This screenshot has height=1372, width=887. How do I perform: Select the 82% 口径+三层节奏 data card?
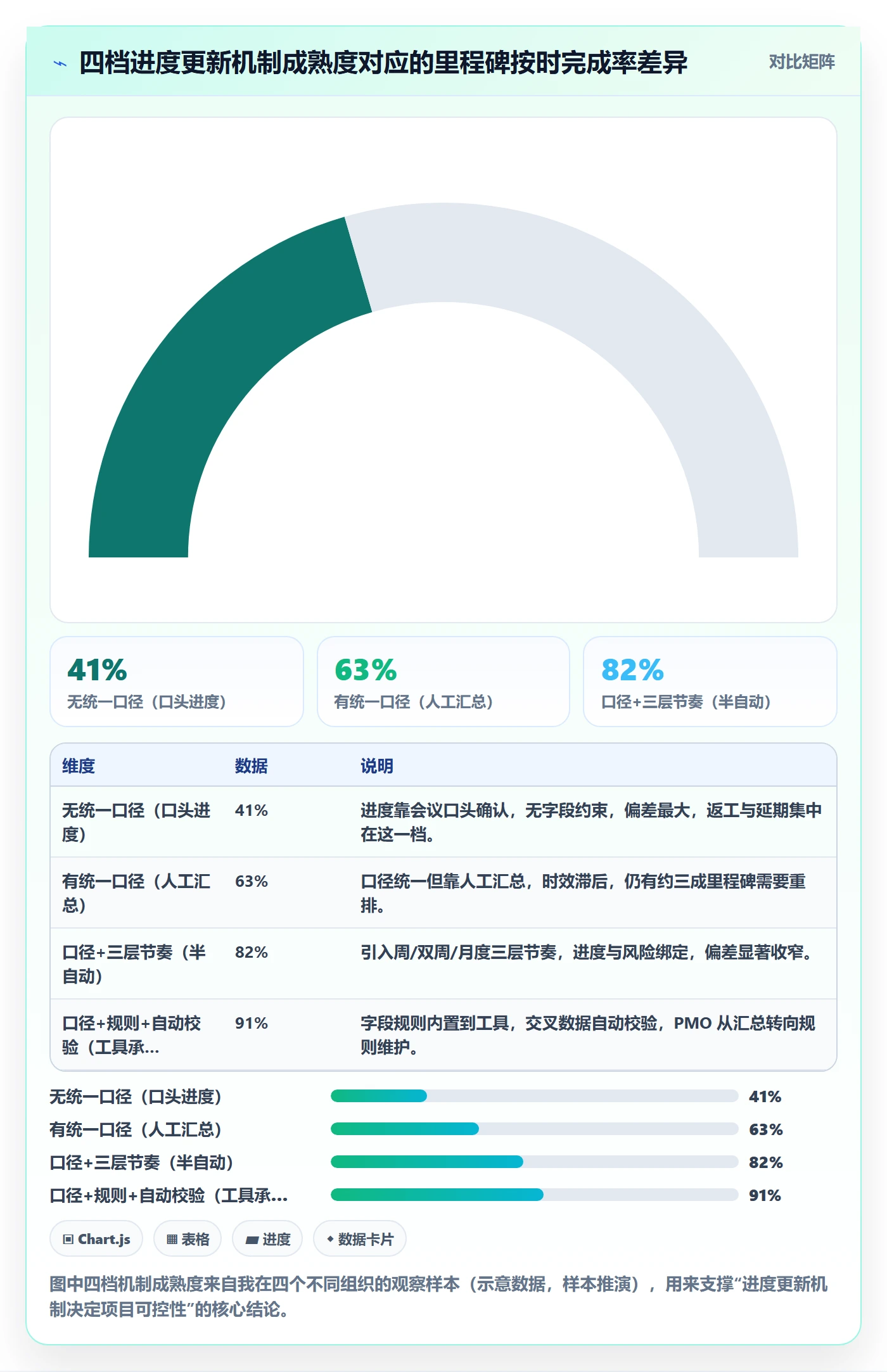tap(710, 682)
